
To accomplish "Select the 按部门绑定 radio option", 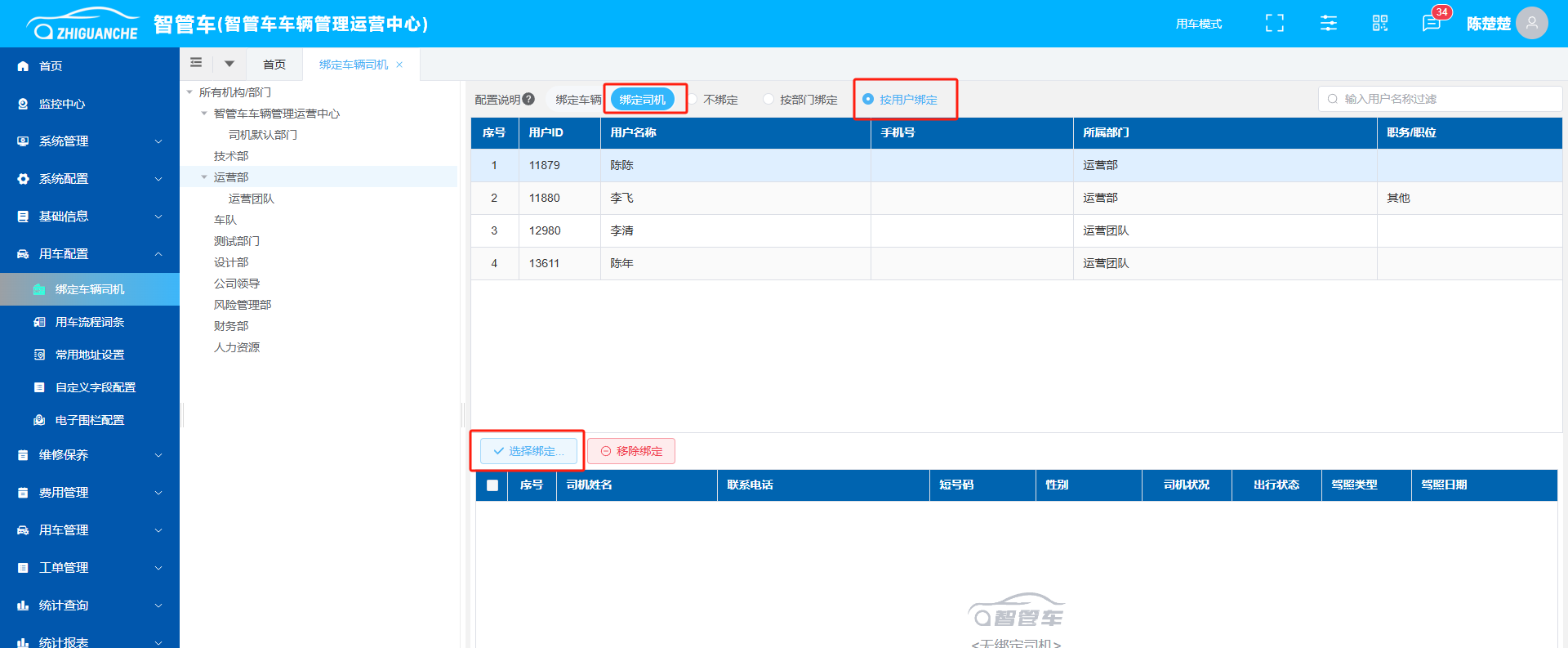I will [x=768, y=99].
